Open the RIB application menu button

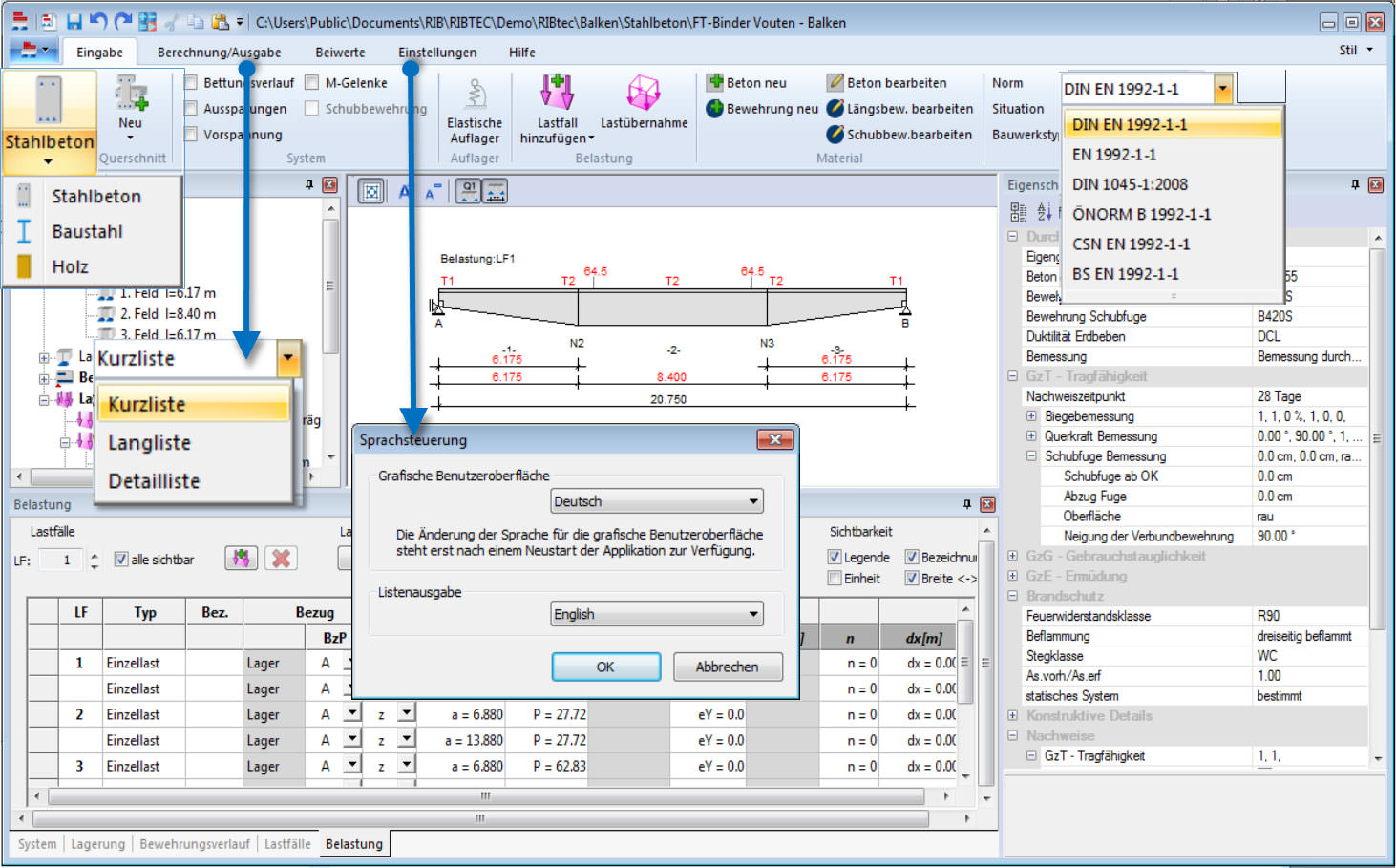tap(34, 51)
